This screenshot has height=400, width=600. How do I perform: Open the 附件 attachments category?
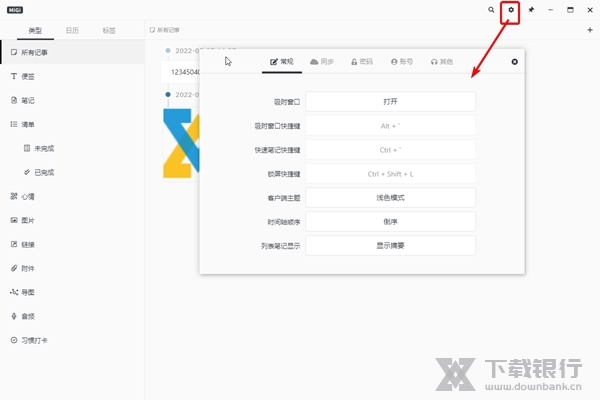tap(72, 268)
